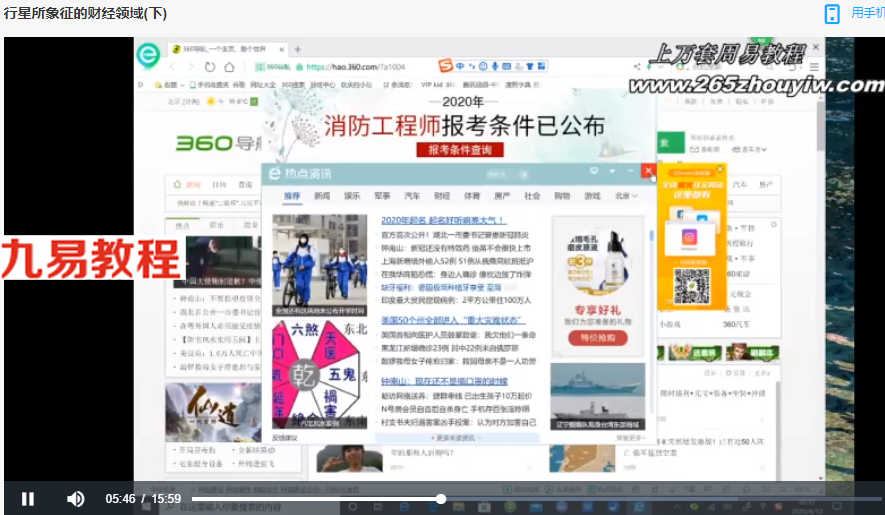This screenshot has width=885, height=515.
Task: Open the 热点资讯 title bar dropdown arrow
Action: tap(612, 171)
